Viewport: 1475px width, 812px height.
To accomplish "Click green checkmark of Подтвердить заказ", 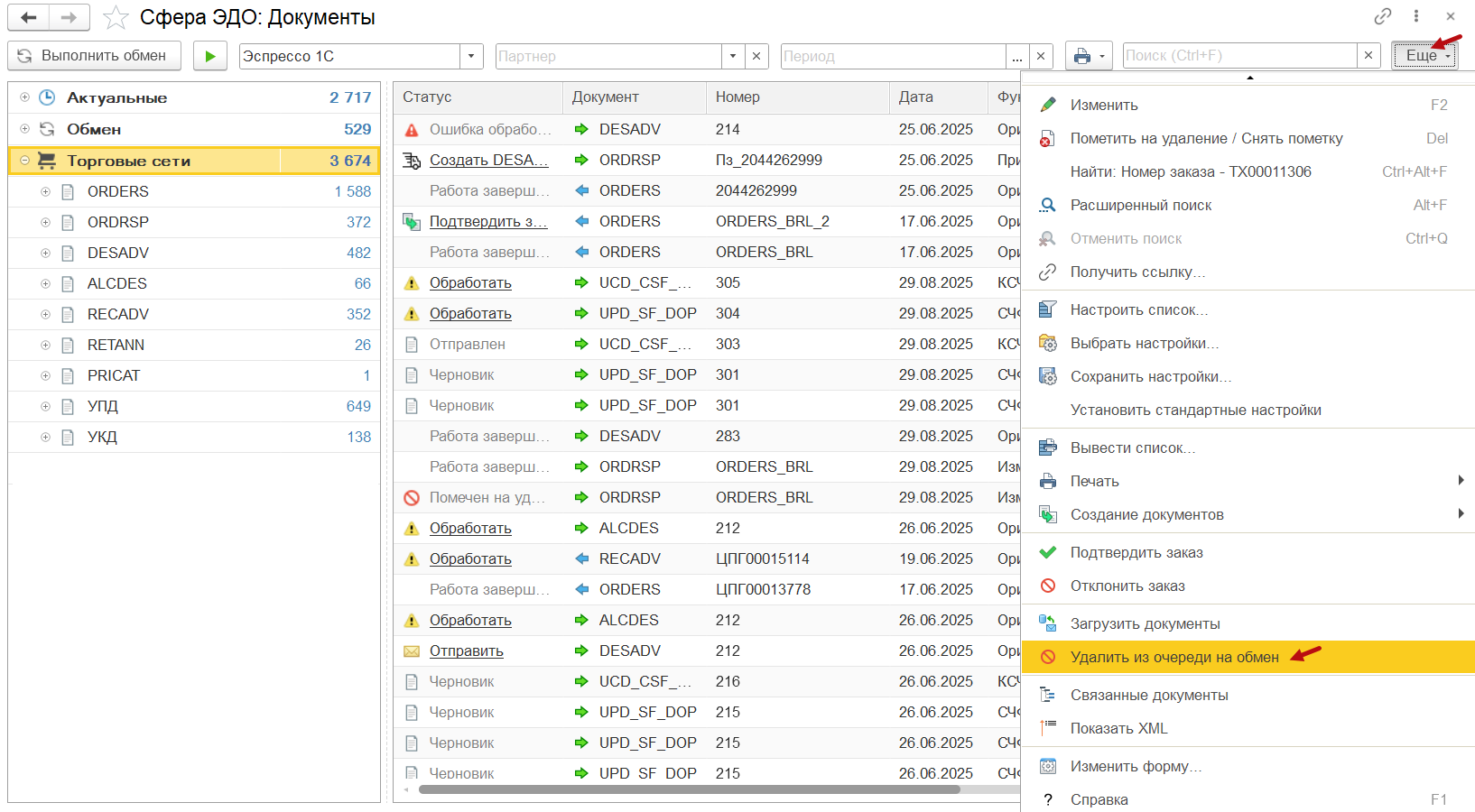I will pyautogui.click(x=1047, y=552).
